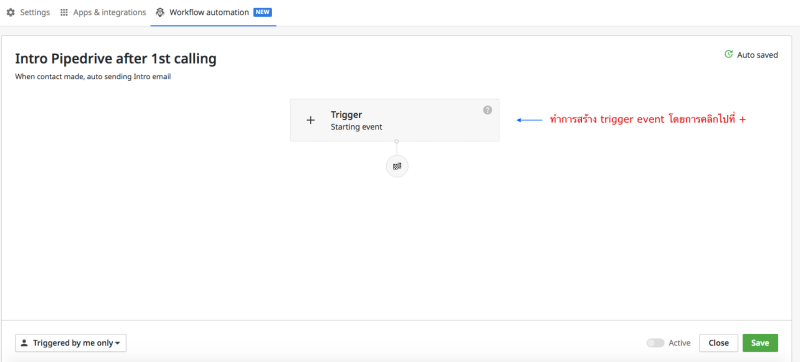Viewport: 800px width, 362px height.
Task: Click the workflow title Intro Pipedrive after 1st calling
Action: coord(116,59)
